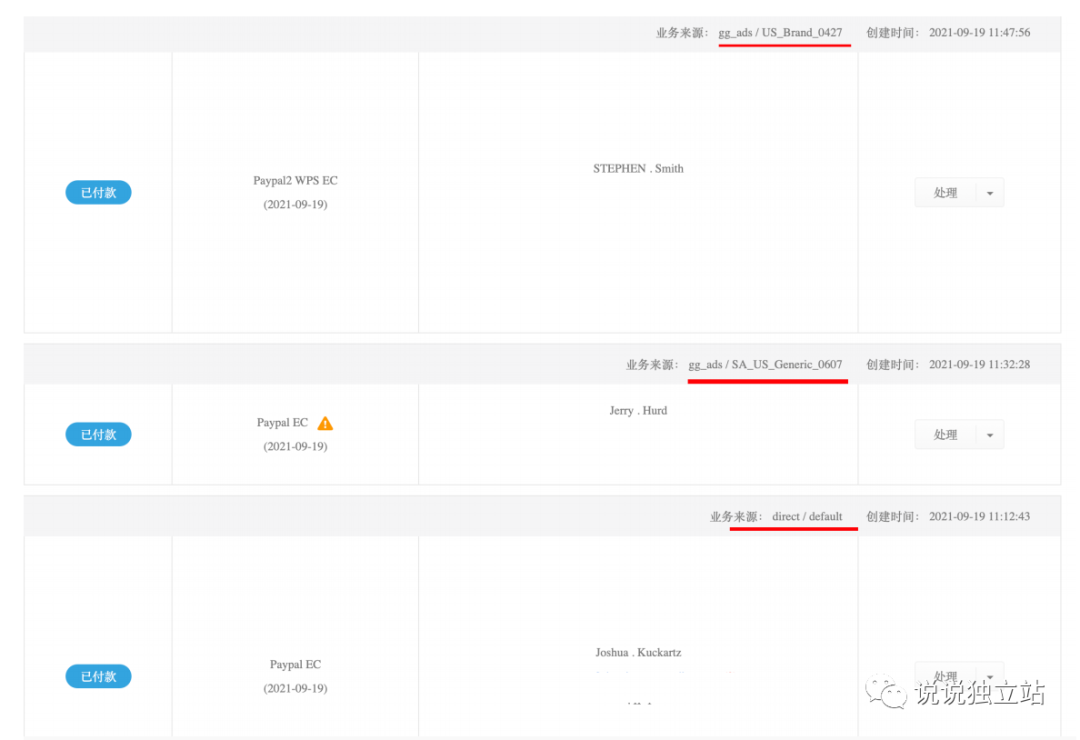This screenshot has width=1080, height=740.
Task: Click the 处理 button on Jerry Hurd order
Action: point(945,434)
